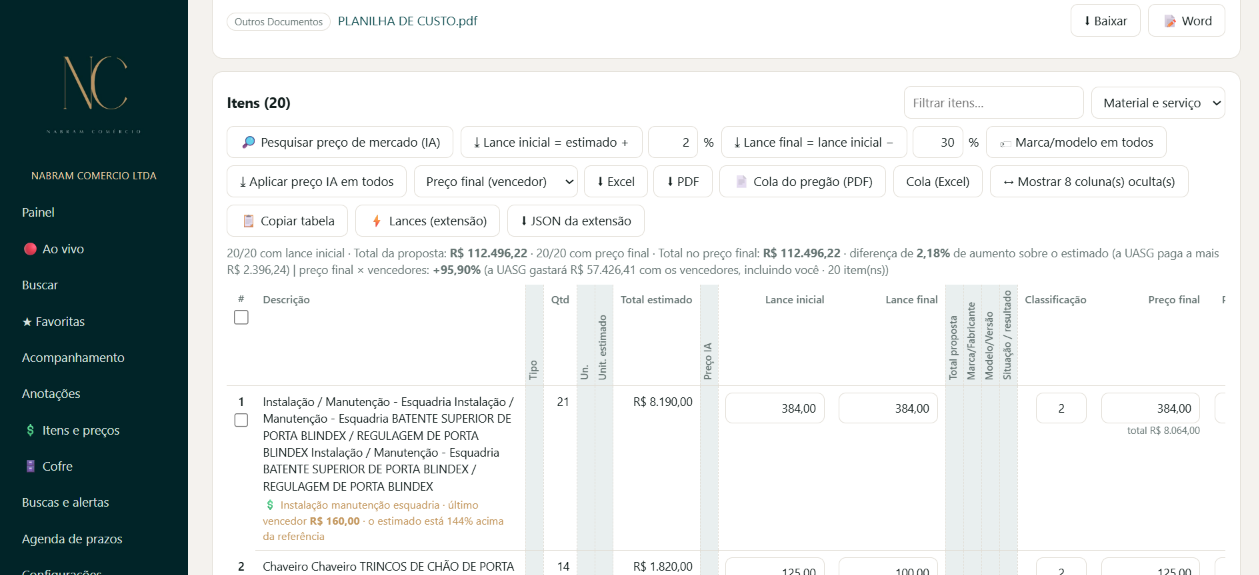The image size is (1259, 575).
Task: Click item 1 Lance inicial field 384,00
Action: pos(775,408)
